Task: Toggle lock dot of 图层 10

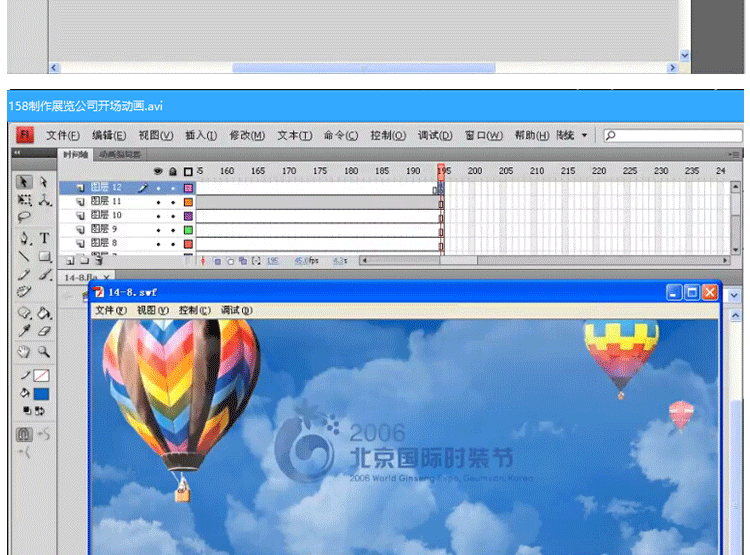Action: coord(173,216)
